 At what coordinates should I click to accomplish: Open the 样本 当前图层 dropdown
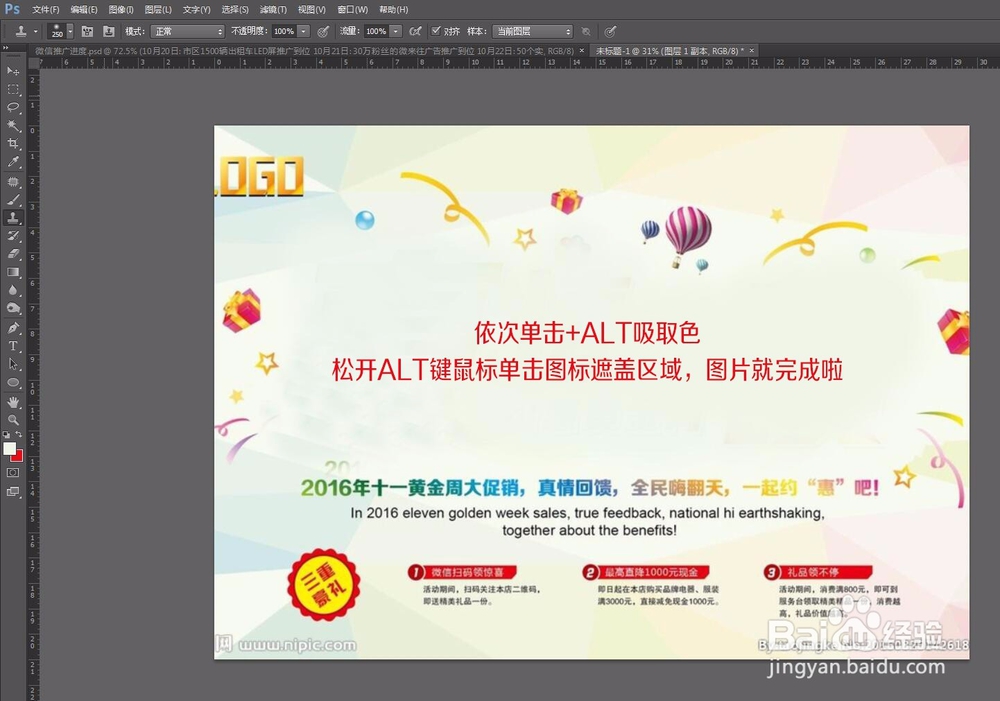pos(533,31)
